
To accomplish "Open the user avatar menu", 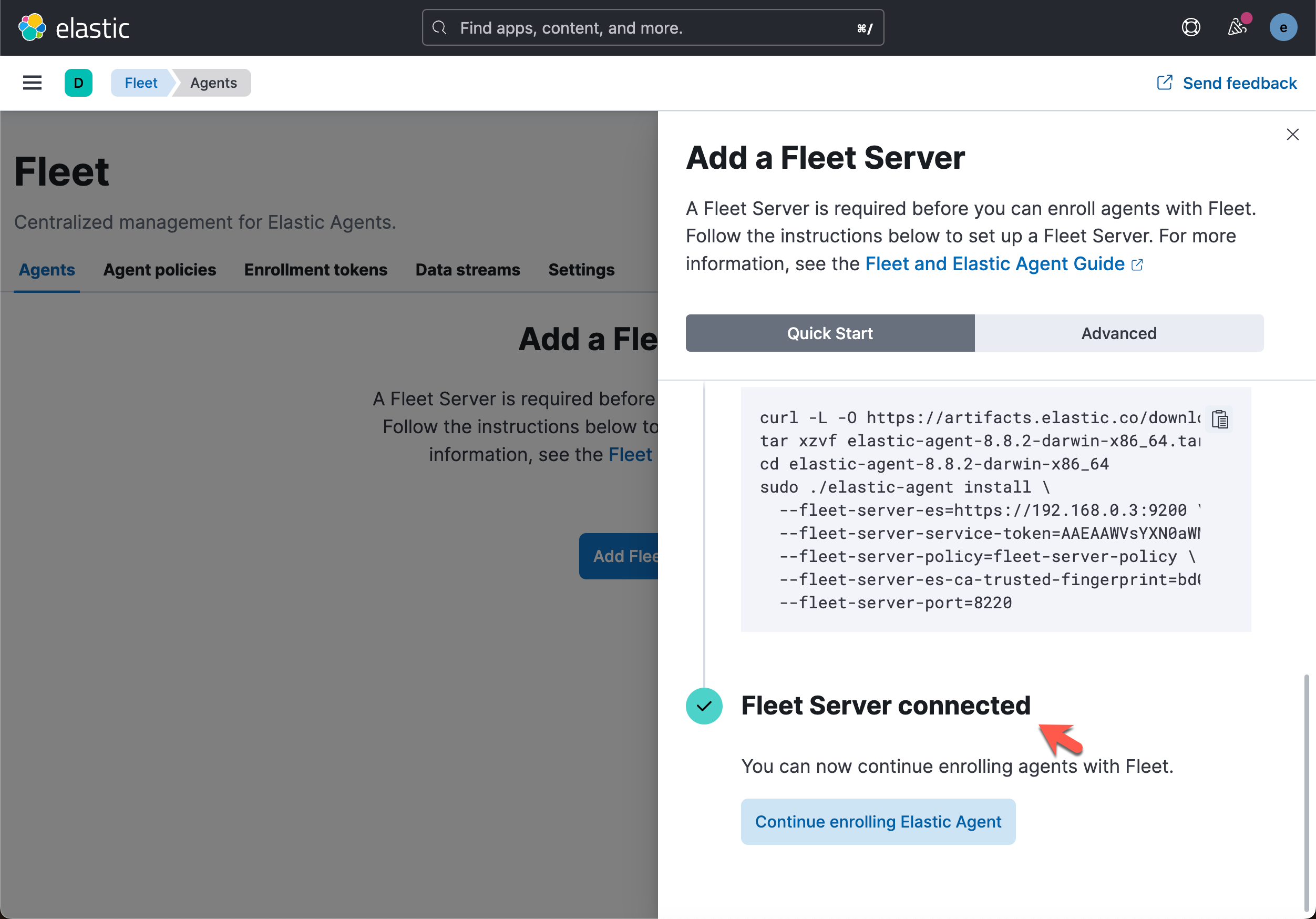I will point(1283,27).
